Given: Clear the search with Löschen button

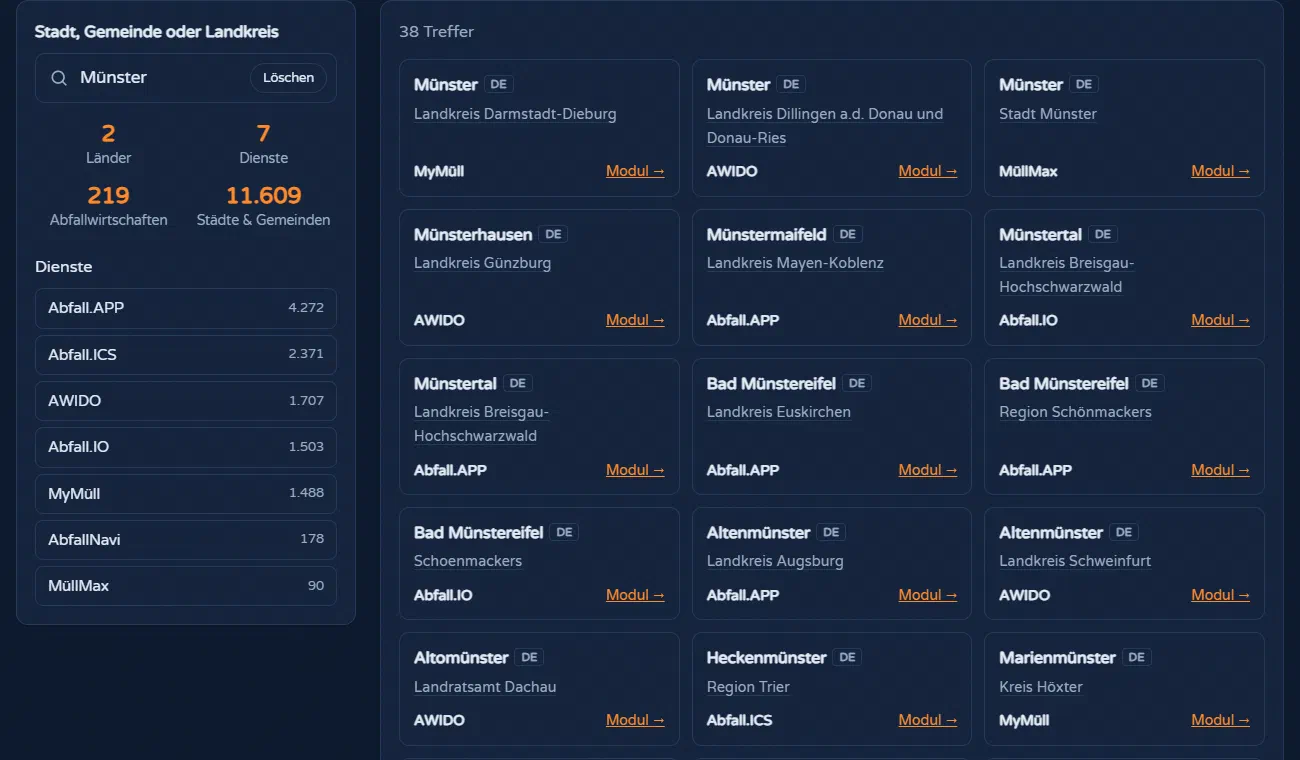Looking at the screenshot, I should pyautogui.click(x=288, y=78).
